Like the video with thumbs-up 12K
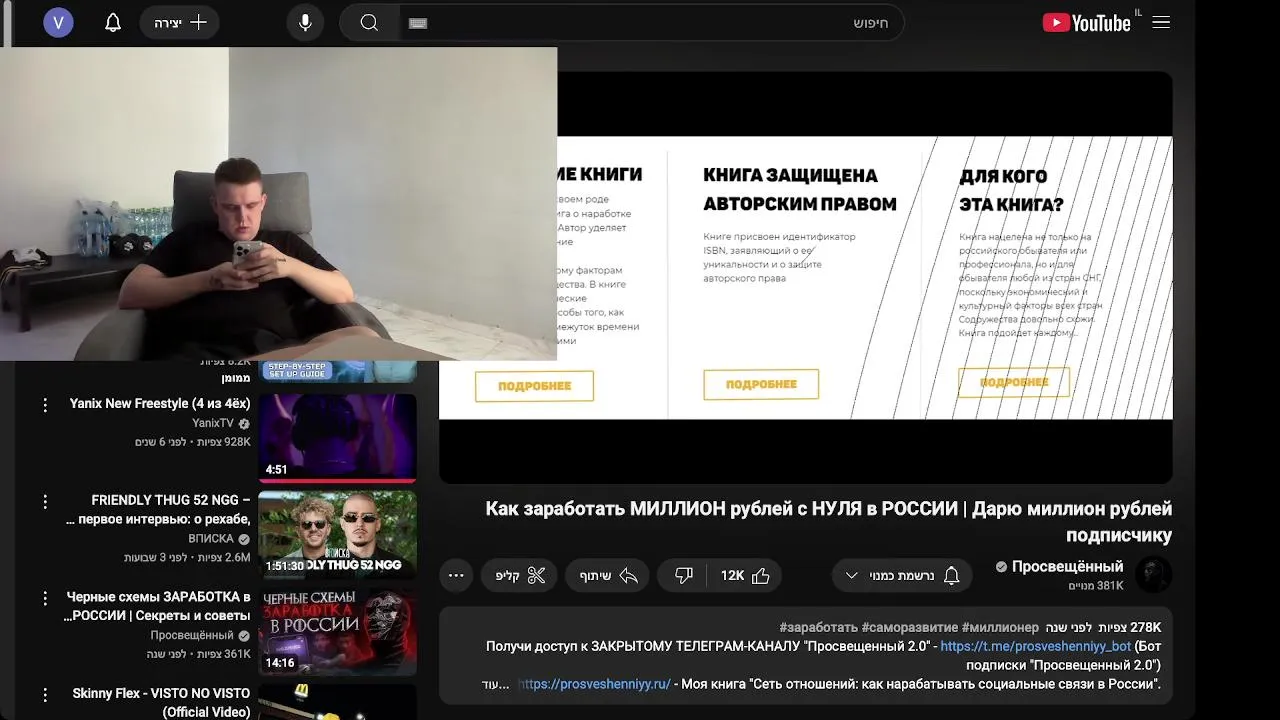 745,575
